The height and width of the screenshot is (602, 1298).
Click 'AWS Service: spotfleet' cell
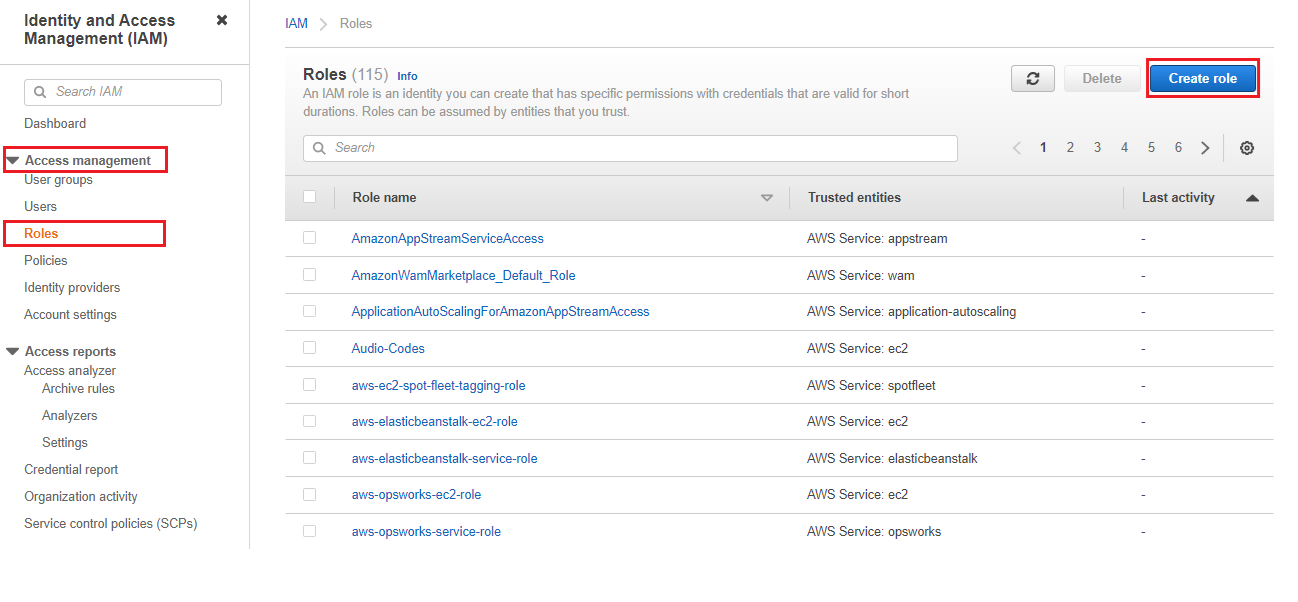(x=871, y=386)
